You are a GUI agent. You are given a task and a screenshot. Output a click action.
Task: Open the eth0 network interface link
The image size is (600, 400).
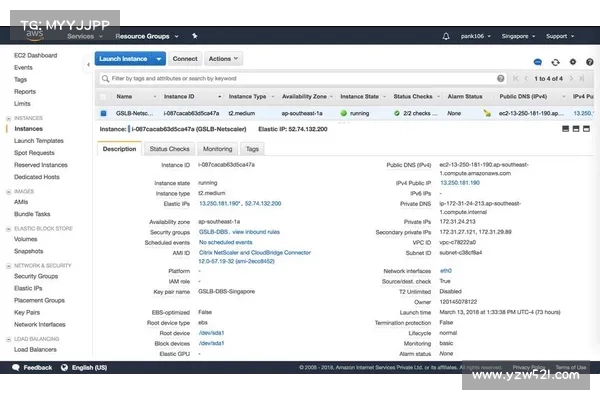(x=446, y=271)
